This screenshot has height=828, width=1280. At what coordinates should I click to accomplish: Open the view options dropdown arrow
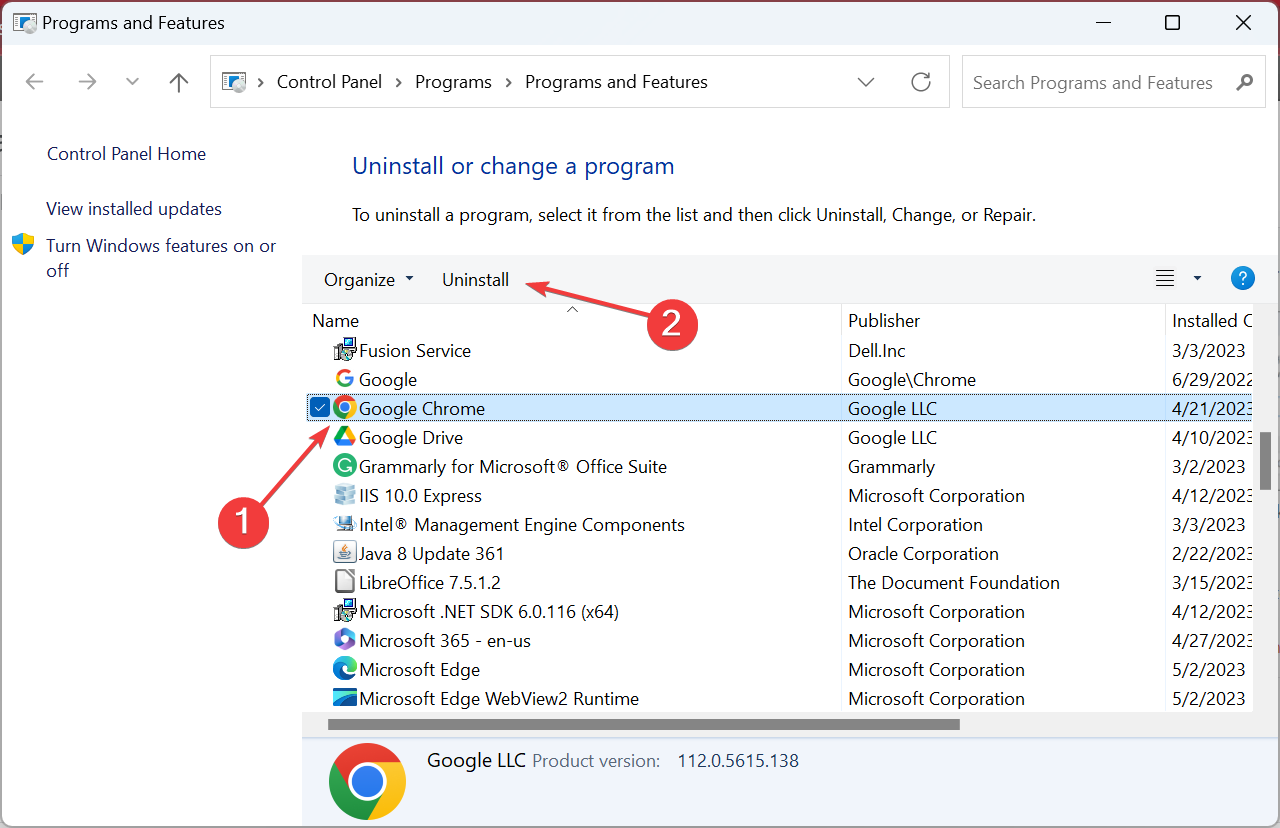(1197, 278)
